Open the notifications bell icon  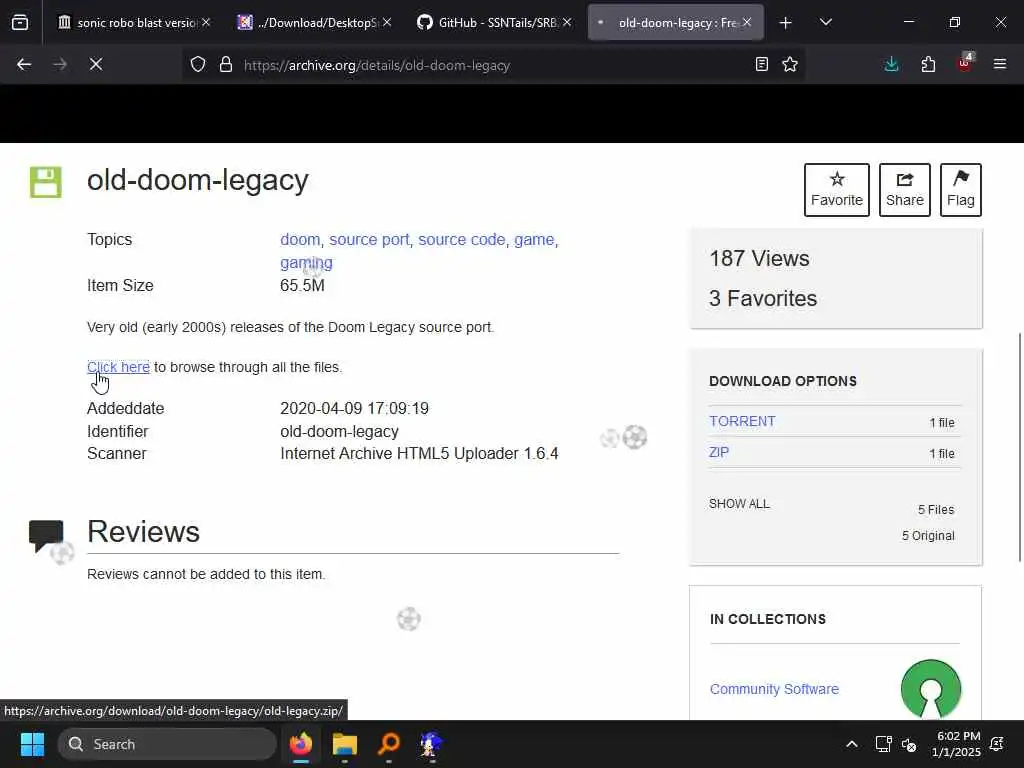click(x=997, y=744)
